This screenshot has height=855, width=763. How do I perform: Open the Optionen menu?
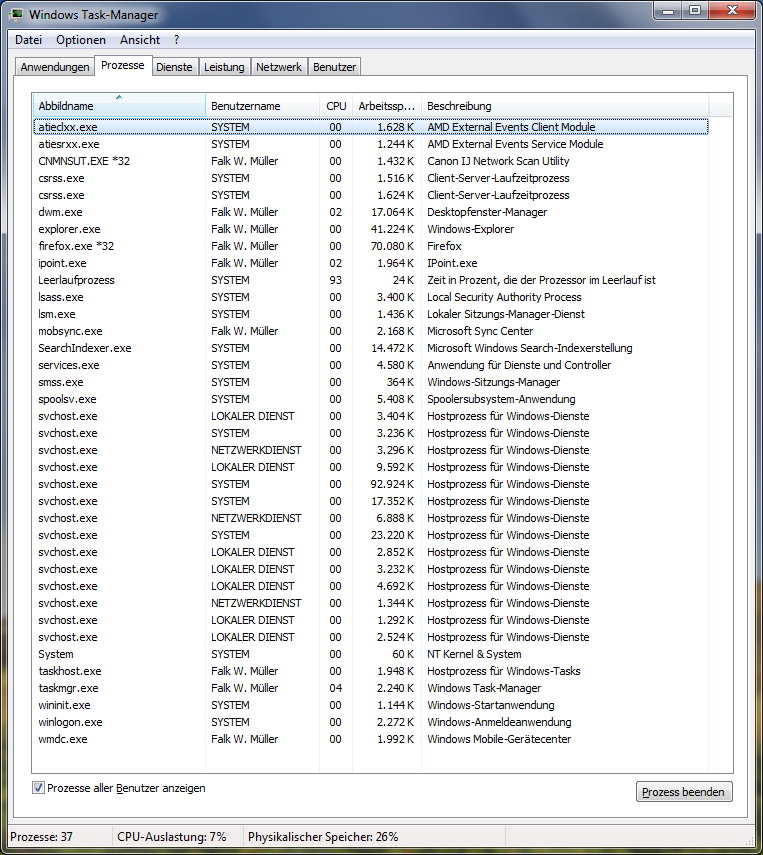coord(81,40)
